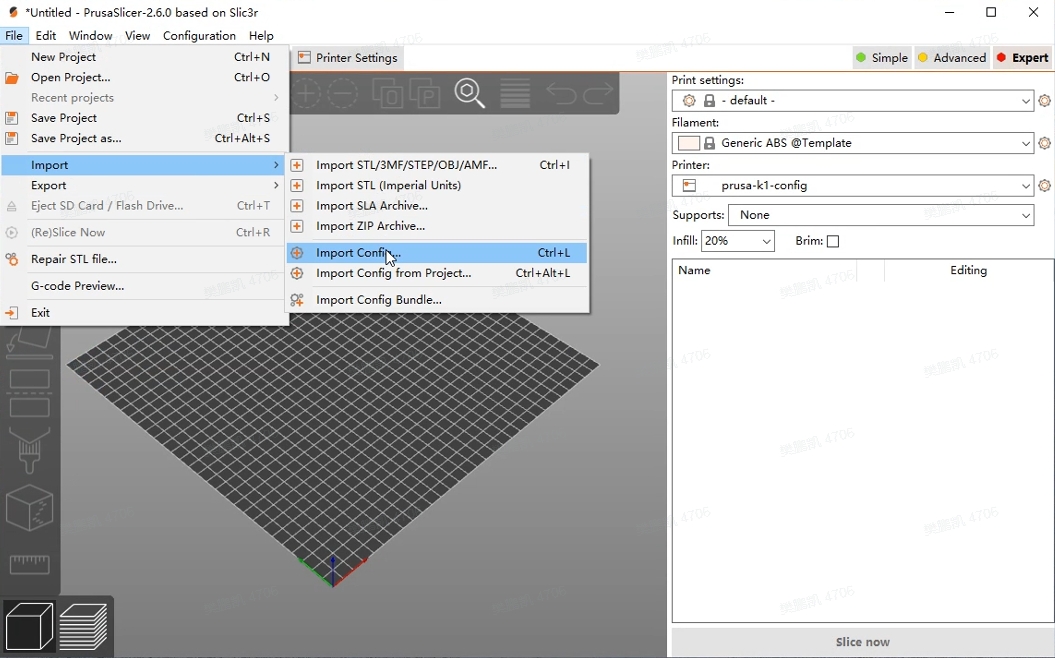
Task: Click the File menu
Action: (14, 36)
